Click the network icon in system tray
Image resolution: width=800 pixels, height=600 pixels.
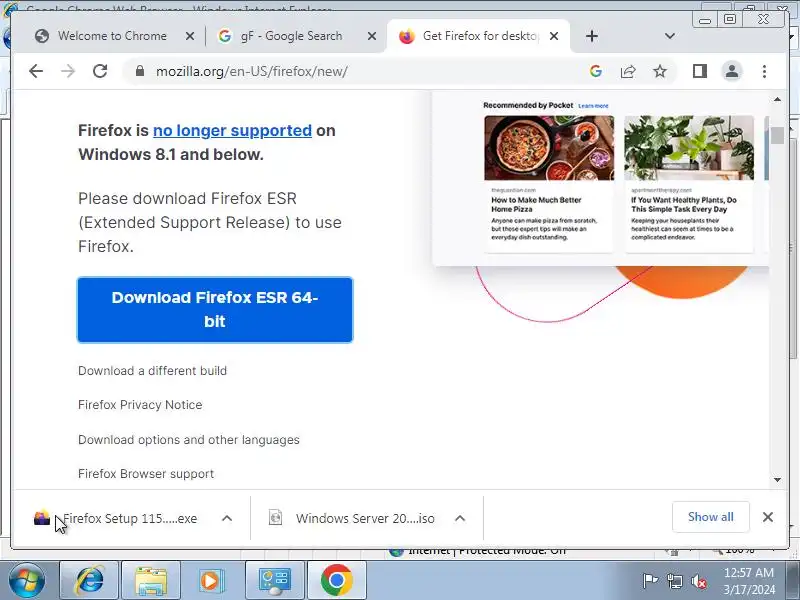675,581
